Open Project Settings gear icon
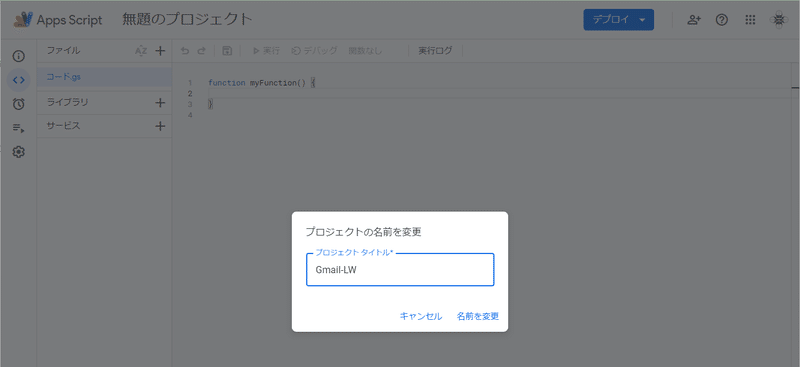 click(x=18, y=152)
